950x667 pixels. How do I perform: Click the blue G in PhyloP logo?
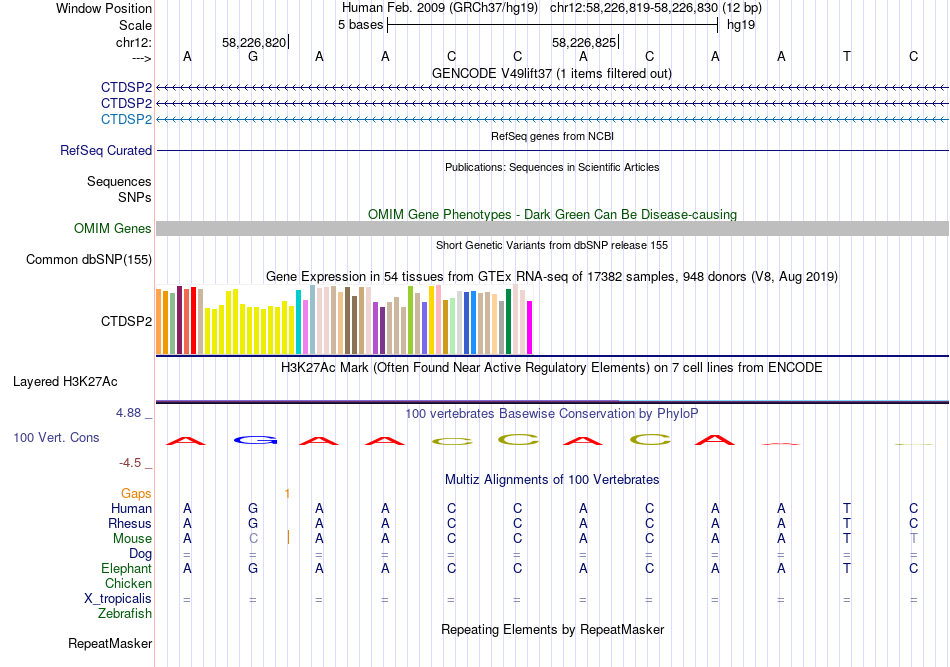coord(254,440)
